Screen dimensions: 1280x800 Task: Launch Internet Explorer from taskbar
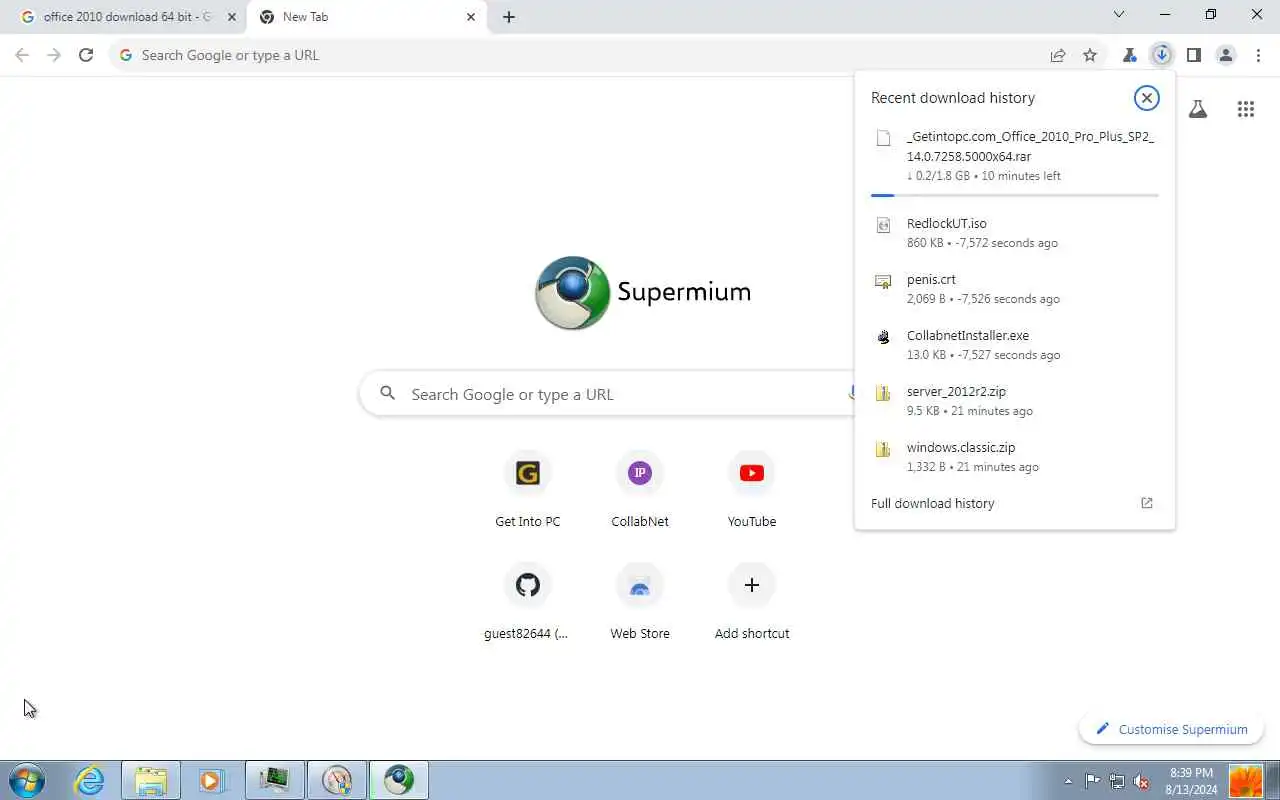(90, 780)
